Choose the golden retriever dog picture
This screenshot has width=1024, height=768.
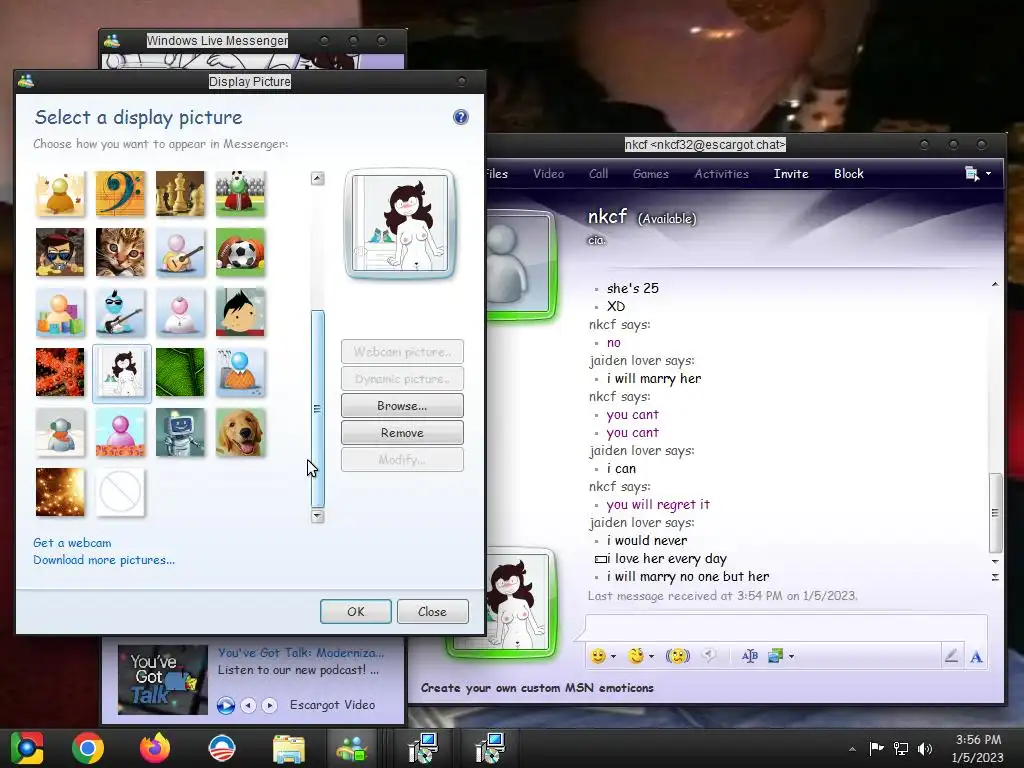pyautogui.click(x=240, y=432)
